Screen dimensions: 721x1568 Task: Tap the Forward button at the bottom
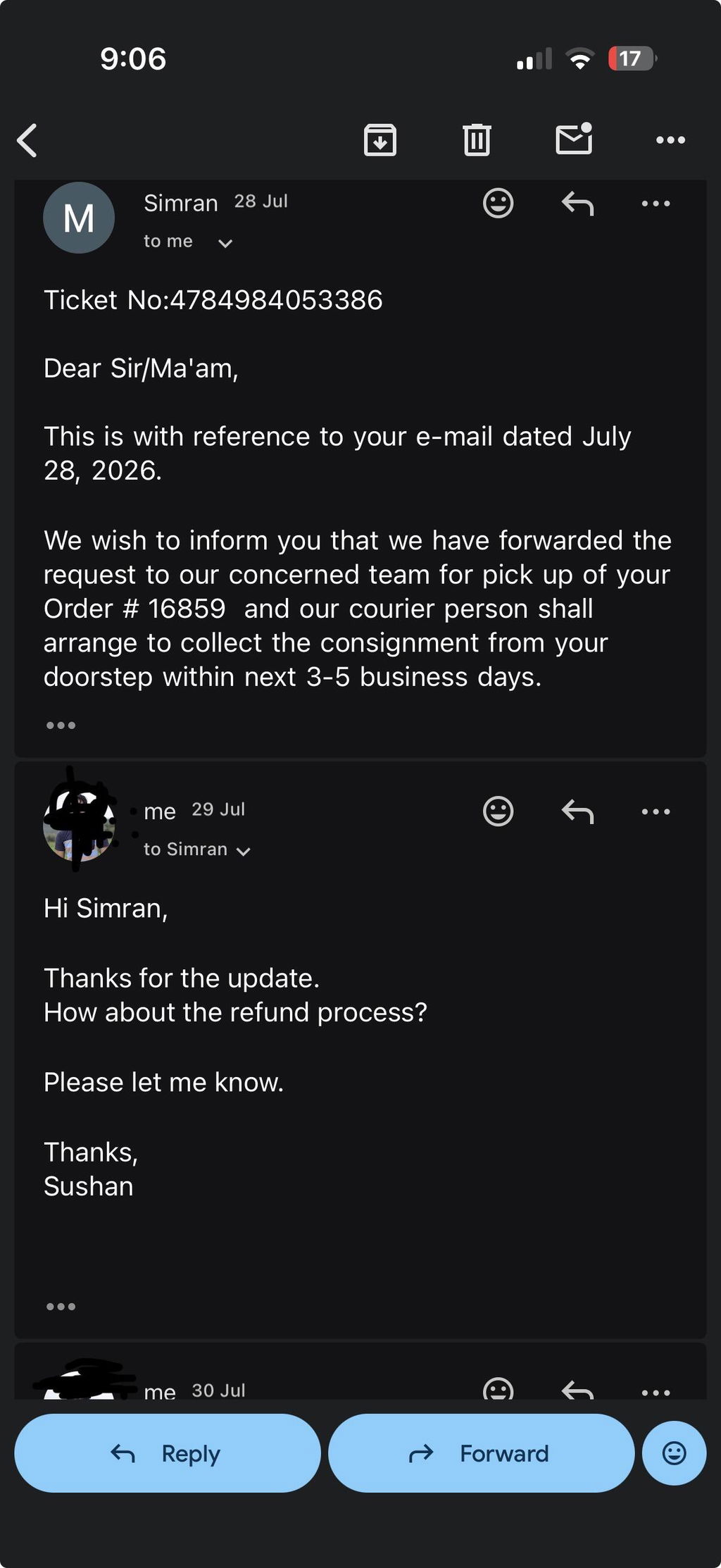coord(481,1453)
